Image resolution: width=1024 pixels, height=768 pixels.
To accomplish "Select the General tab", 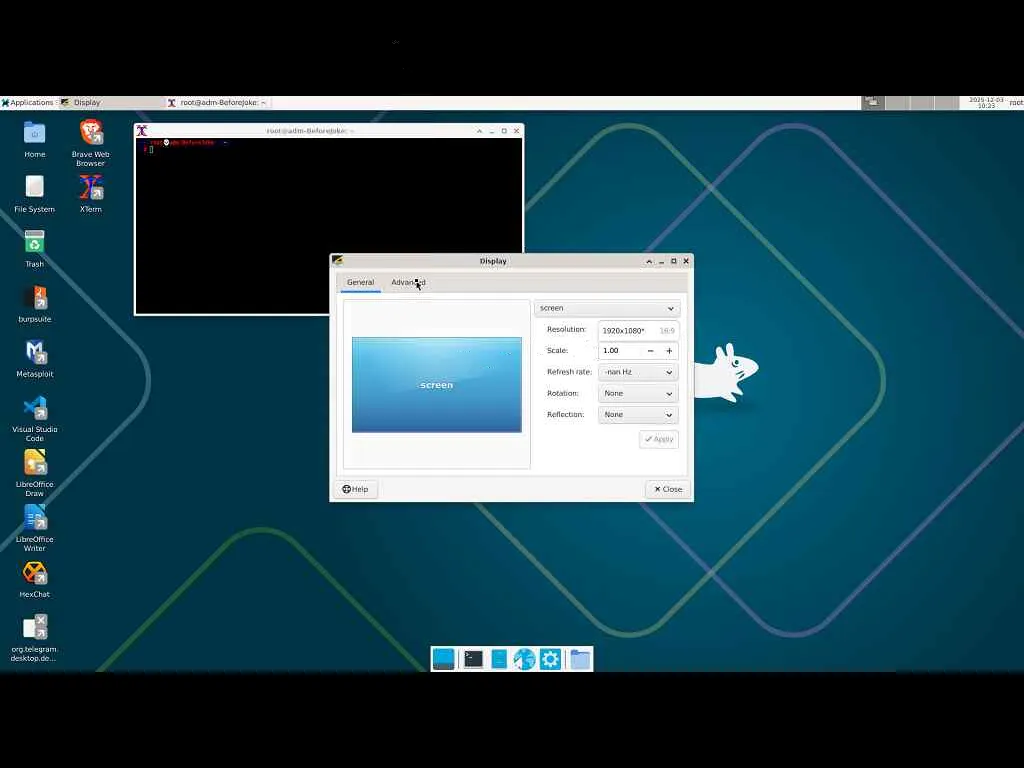I will click(x=360, y=282).
